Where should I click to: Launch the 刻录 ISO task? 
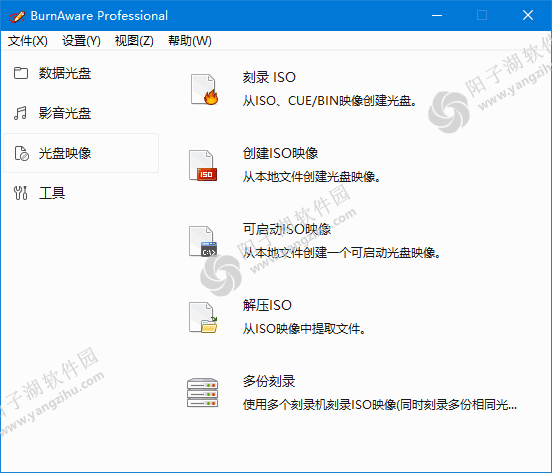click(x=269, y=77)
